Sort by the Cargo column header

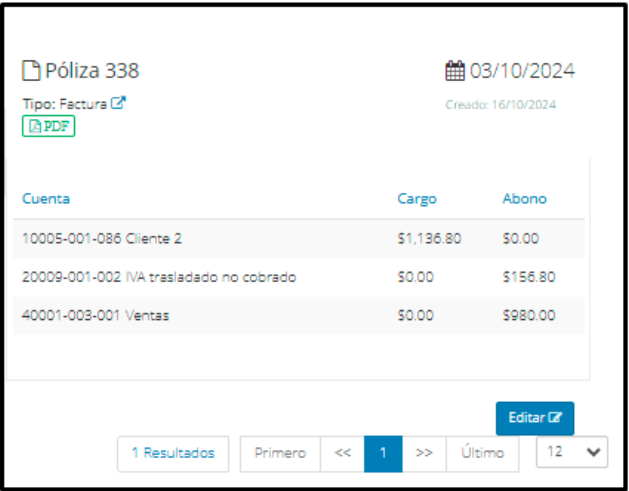(x=417, y=199)
